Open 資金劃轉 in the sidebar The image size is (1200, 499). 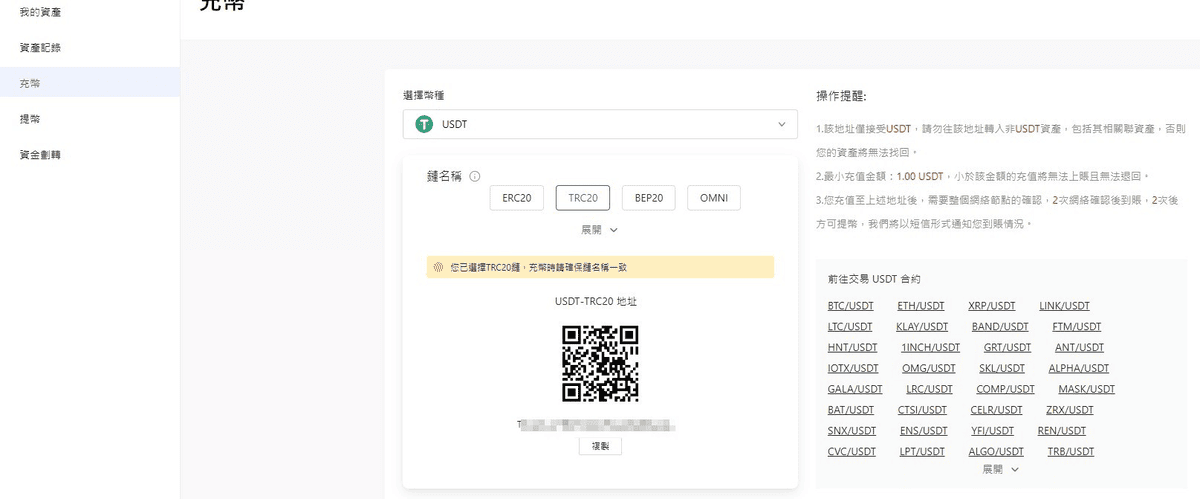[39, 155]
